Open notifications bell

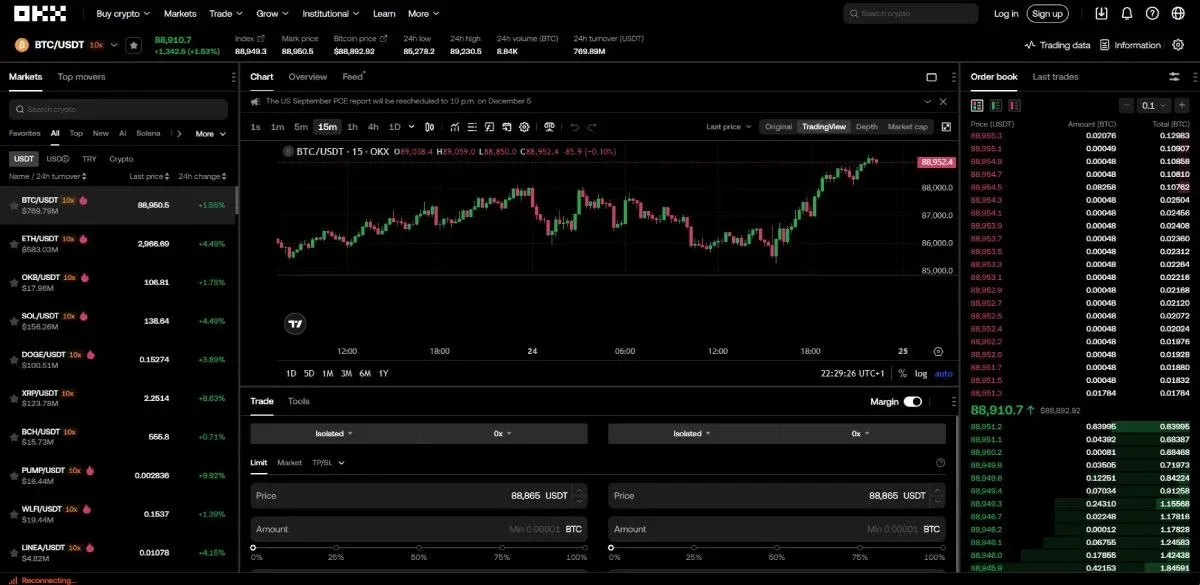[x=1127, y=14]
